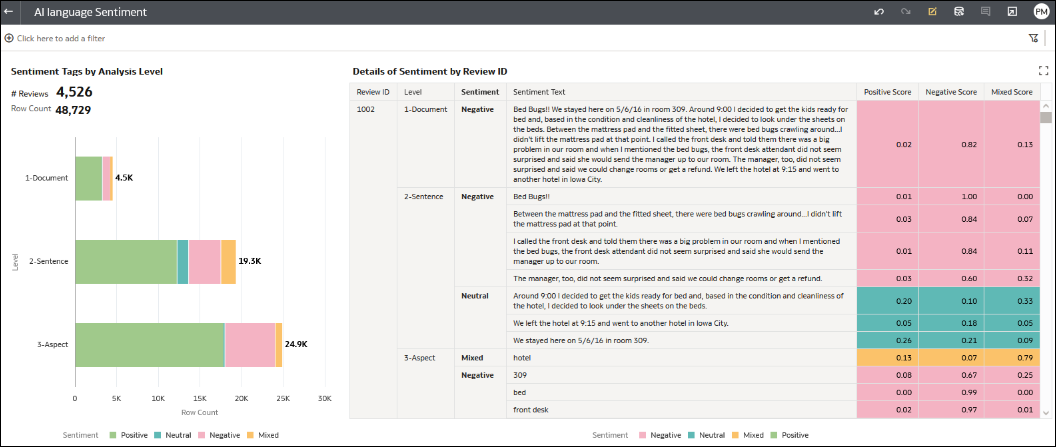
Task: Open the filter bar funnel icon
Action: coord(1034,38)
